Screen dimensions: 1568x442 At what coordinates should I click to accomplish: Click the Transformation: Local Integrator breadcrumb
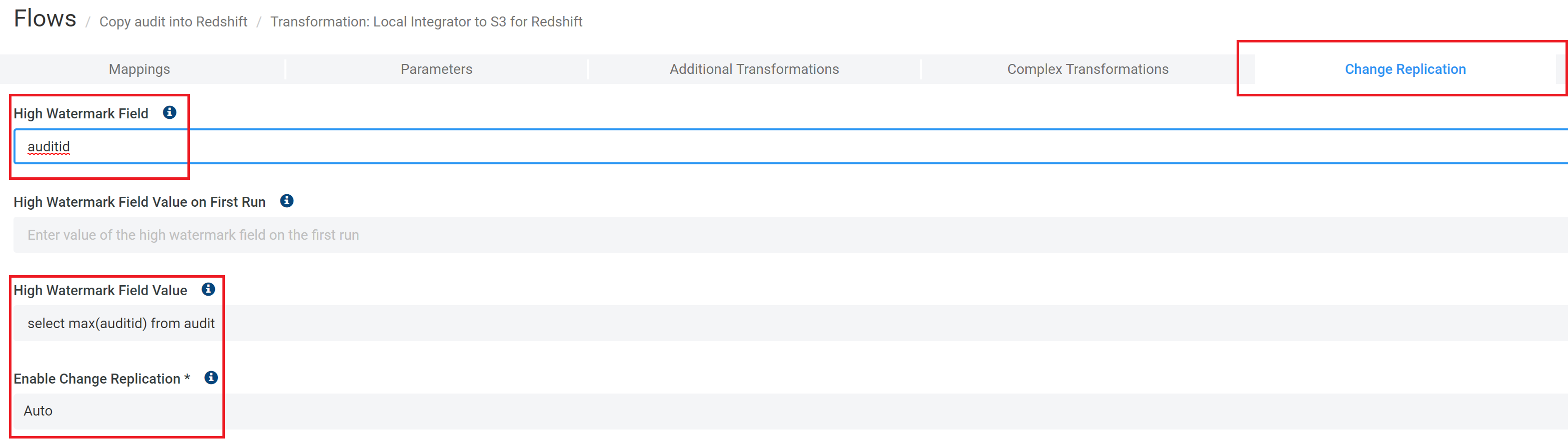click(x=426, y=22)
